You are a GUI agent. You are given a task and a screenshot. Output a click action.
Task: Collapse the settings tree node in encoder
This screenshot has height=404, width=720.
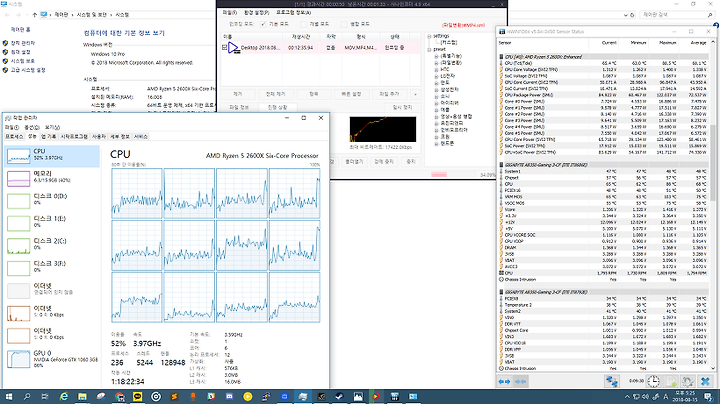pos(429,36)
